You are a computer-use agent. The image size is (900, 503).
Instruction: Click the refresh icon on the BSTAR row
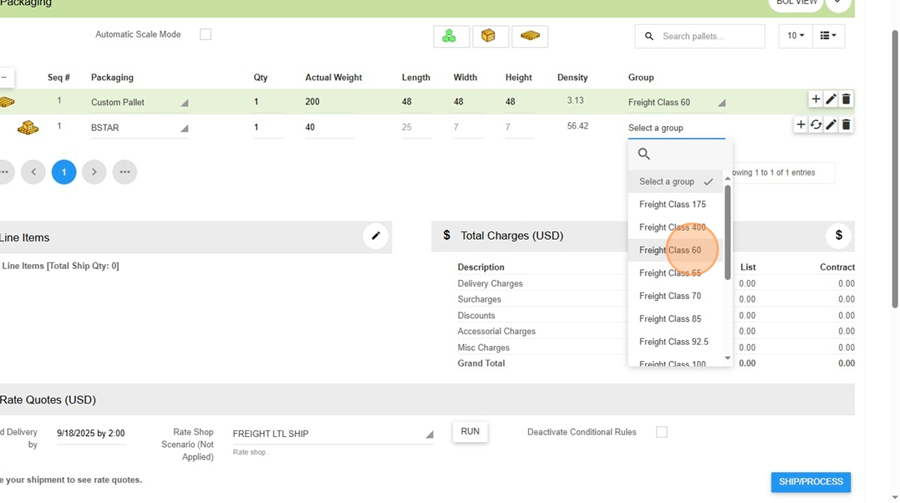816,125
